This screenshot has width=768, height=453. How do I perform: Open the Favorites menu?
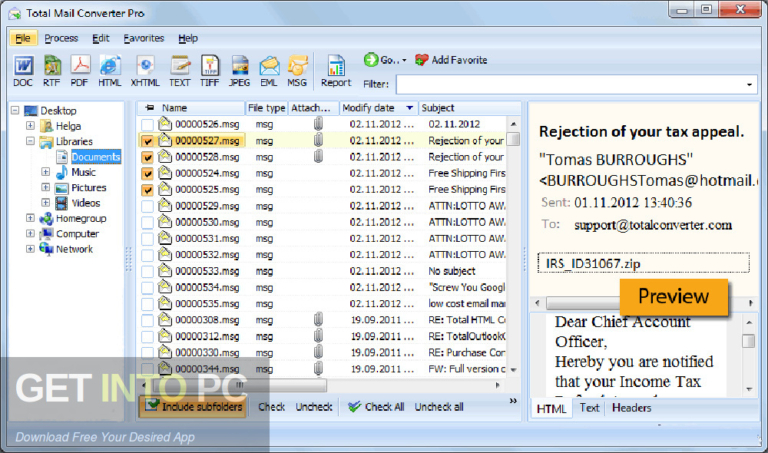pyautogui.click(x=144, y=38)
